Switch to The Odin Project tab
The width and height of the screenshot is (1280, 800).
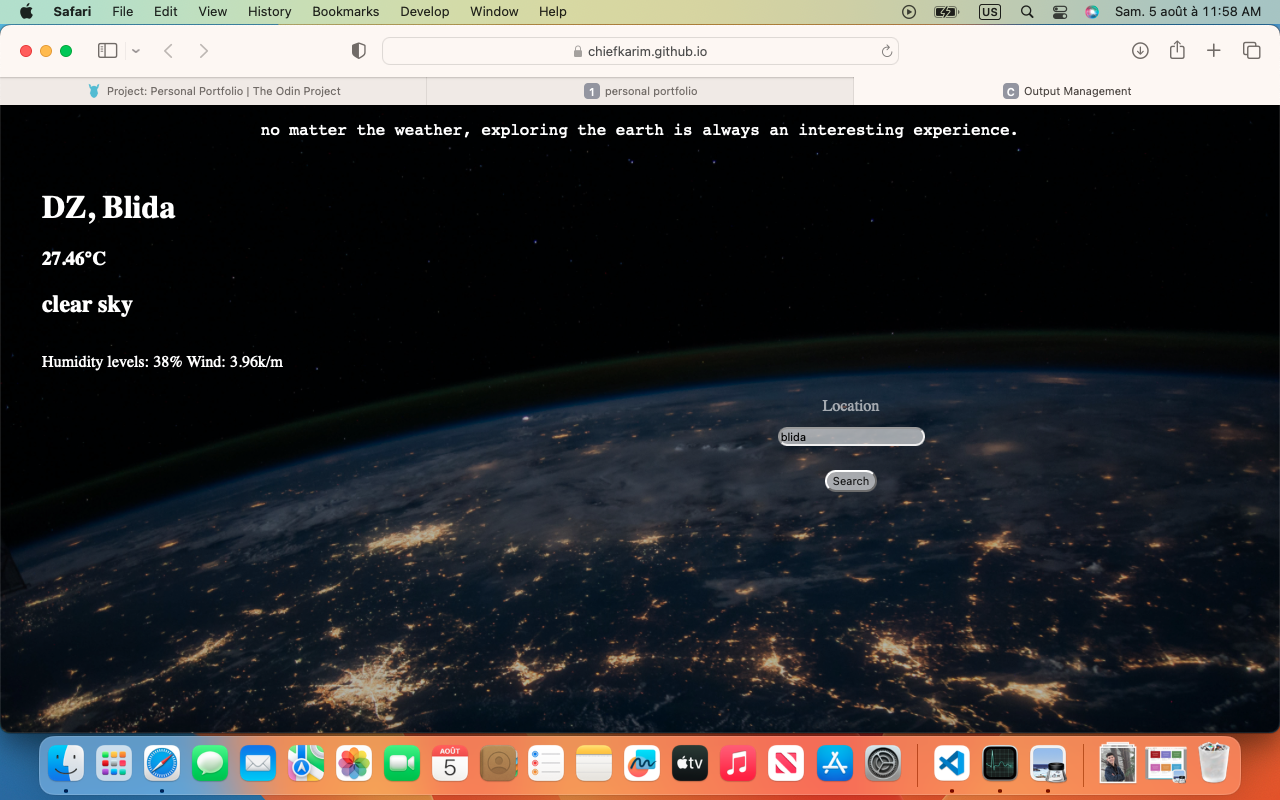point(213,91)
